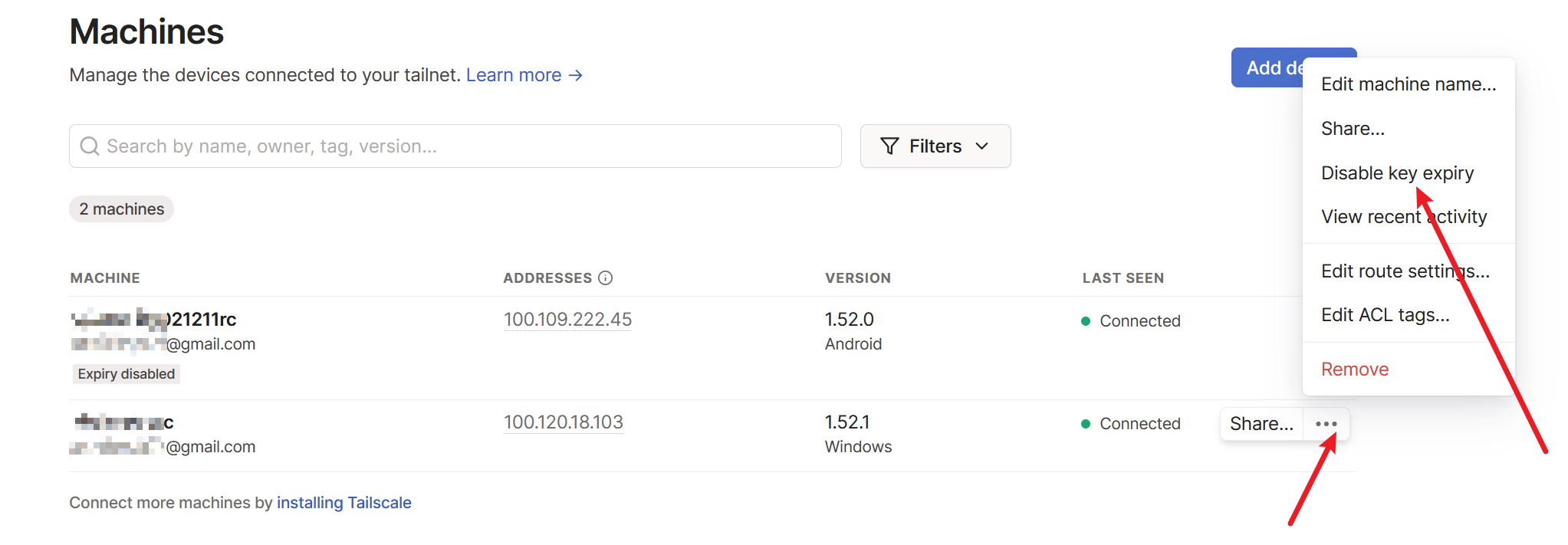The width and height of the screenshot is (1568, 545).
Task: Click the Share button on Windows machine row
Action: point(1261,424)
